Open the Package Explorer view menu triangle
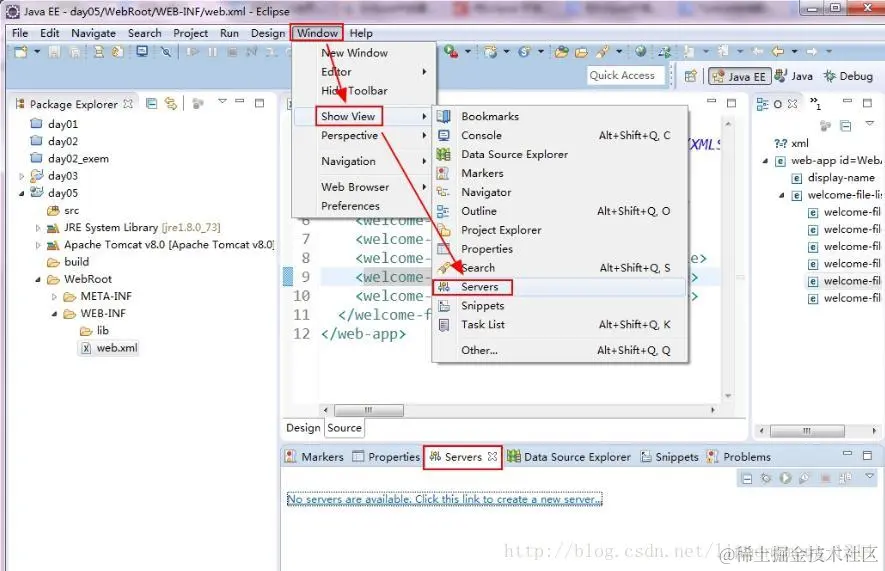 click(x=222, y=102)
